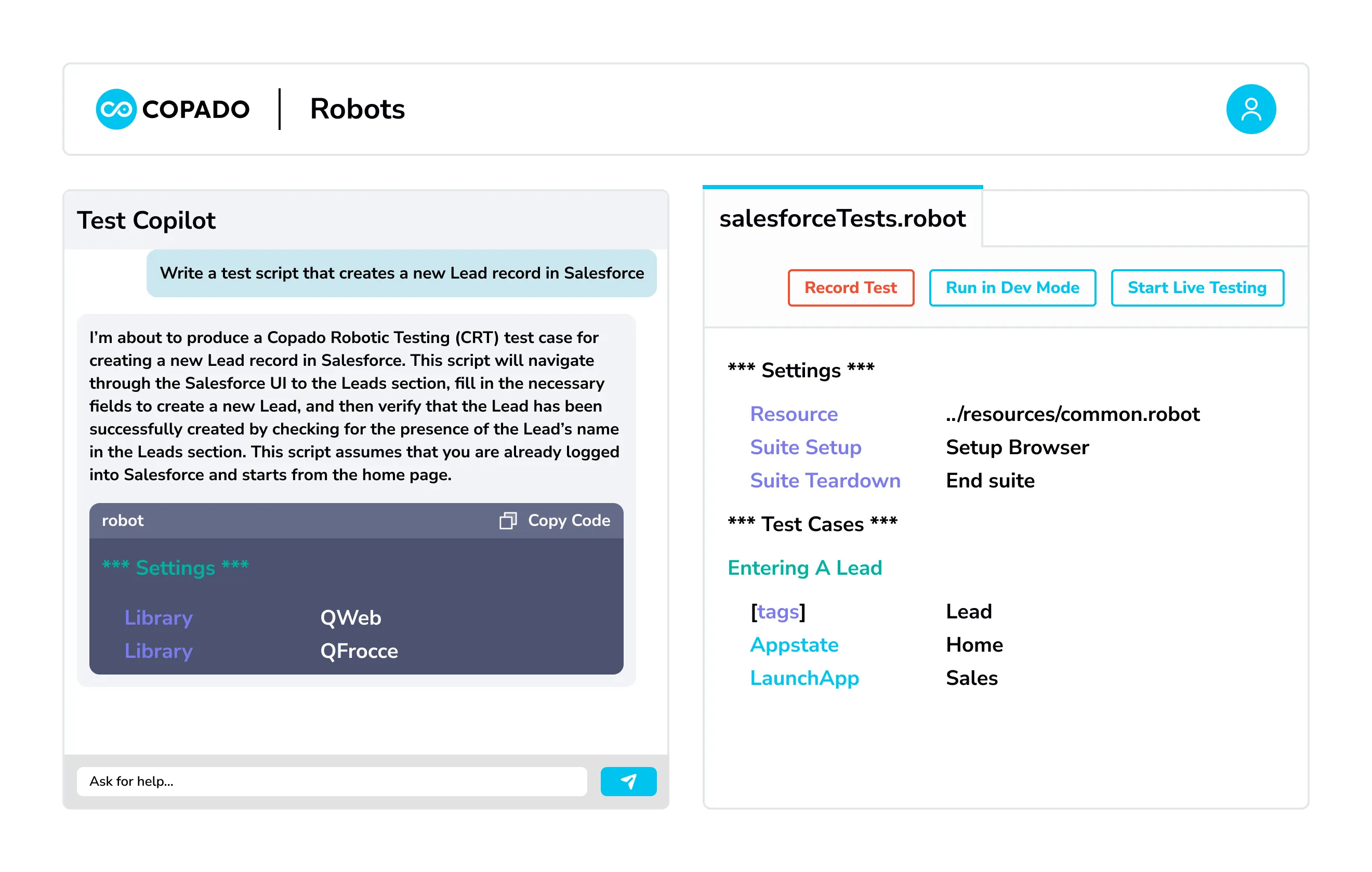Click the Copado logo icon

pyautogui.click(x=116, y=109)
